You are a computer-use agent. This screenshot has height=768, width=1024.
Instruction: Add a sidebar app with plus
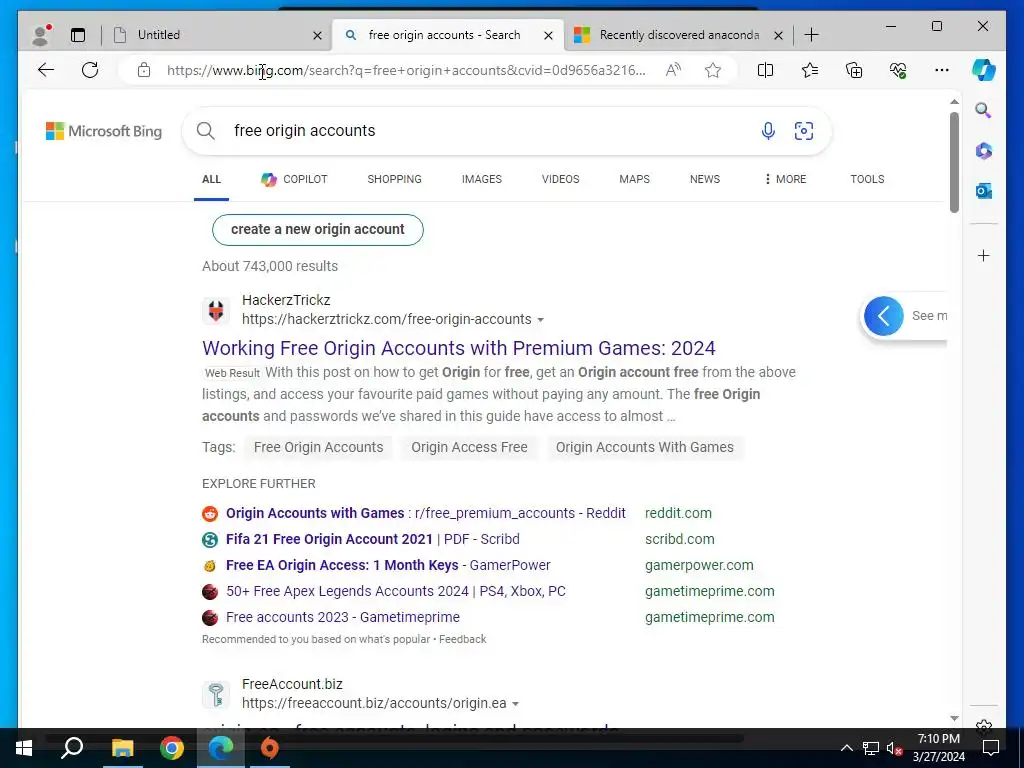click(x=984, y=255)
